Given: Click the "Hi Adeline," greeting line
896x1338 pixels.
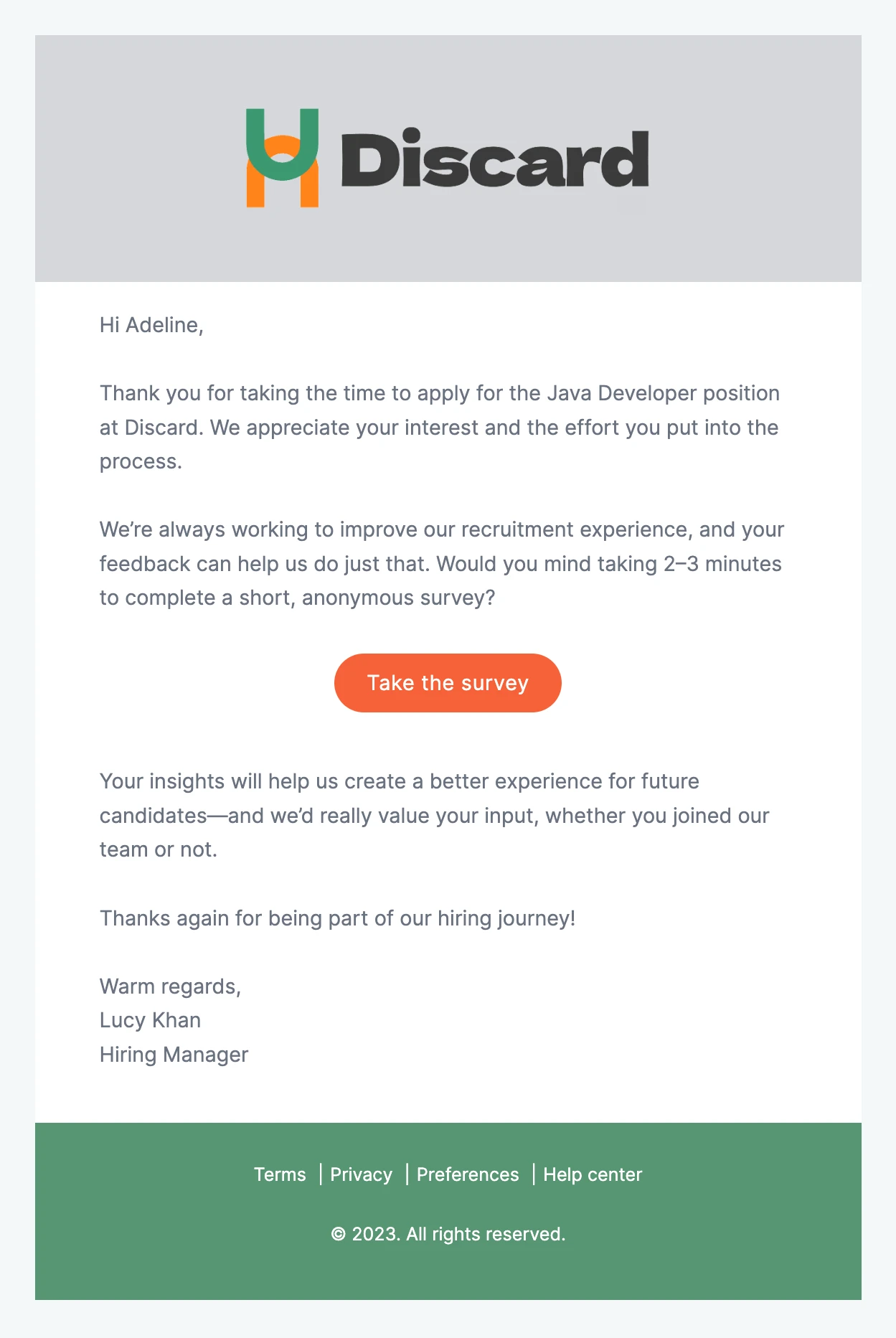Looking at the screenshot, I should click(x=151, y=325).
